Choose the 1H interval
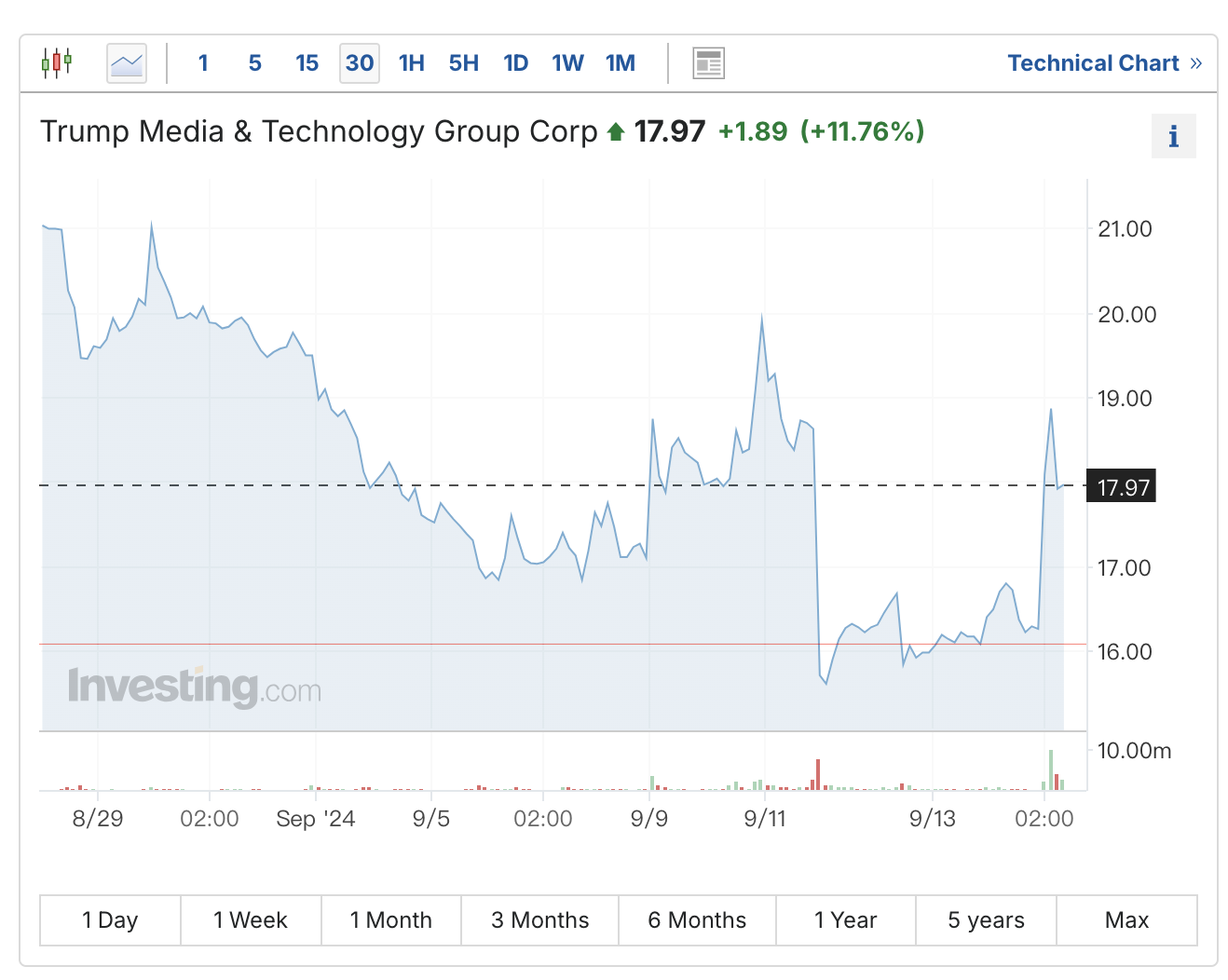Image resolution: width=1228 pixels, height=980 pixels. pos(412,63)
